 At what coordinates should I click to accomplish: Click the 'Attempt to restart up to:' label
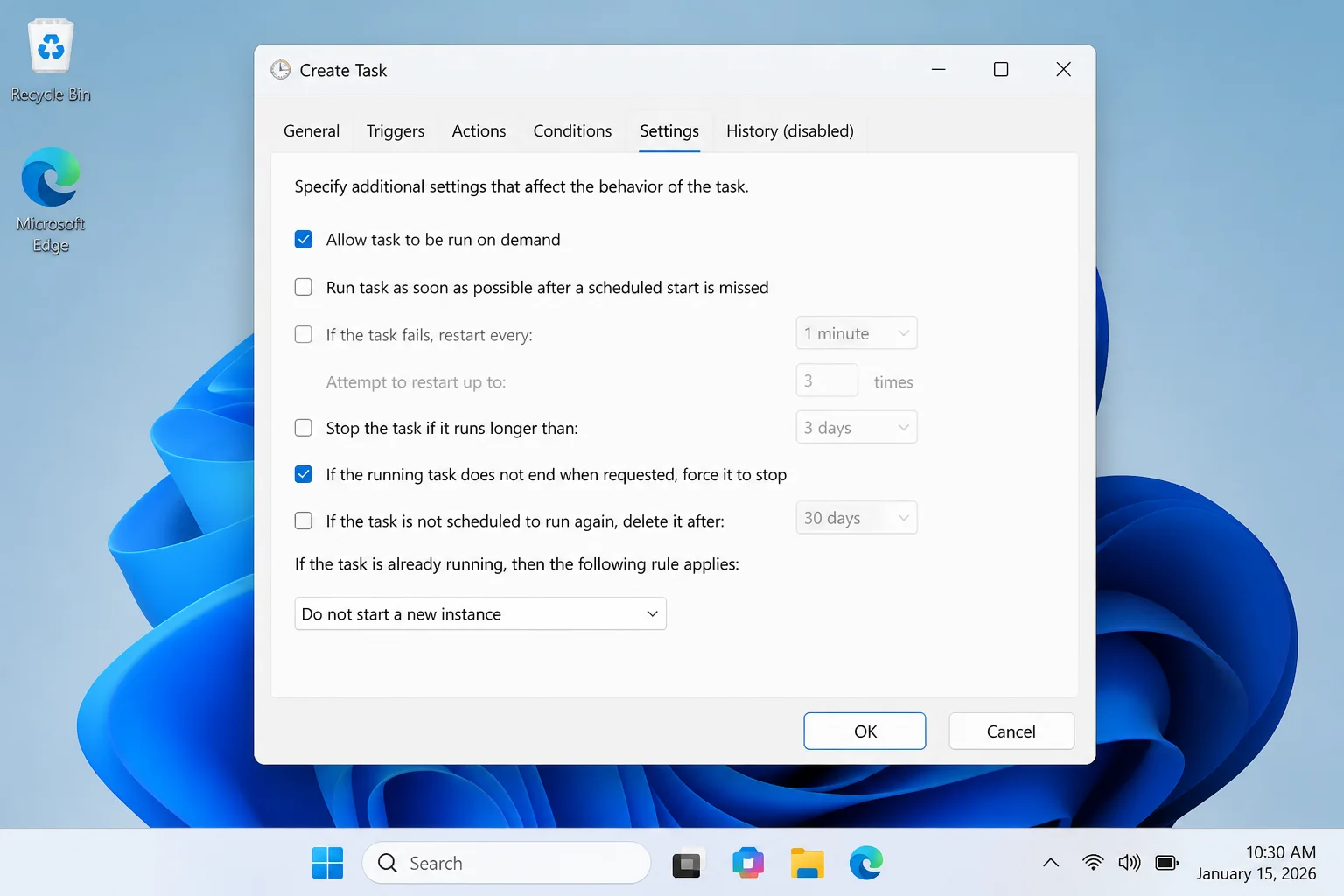tap(416, 382)
